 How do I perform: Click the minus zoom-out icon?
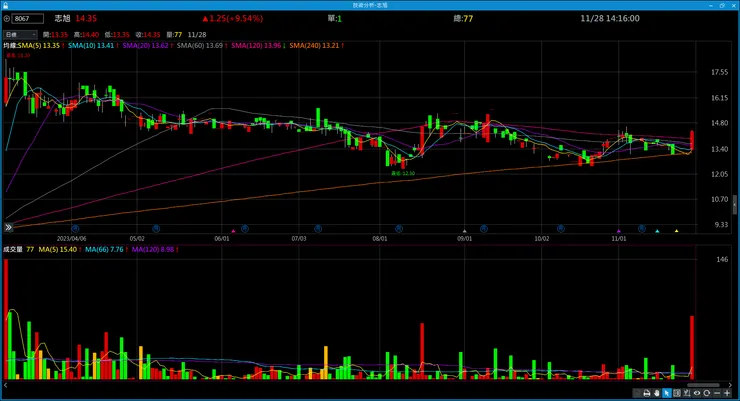click(x=717, y=393)
